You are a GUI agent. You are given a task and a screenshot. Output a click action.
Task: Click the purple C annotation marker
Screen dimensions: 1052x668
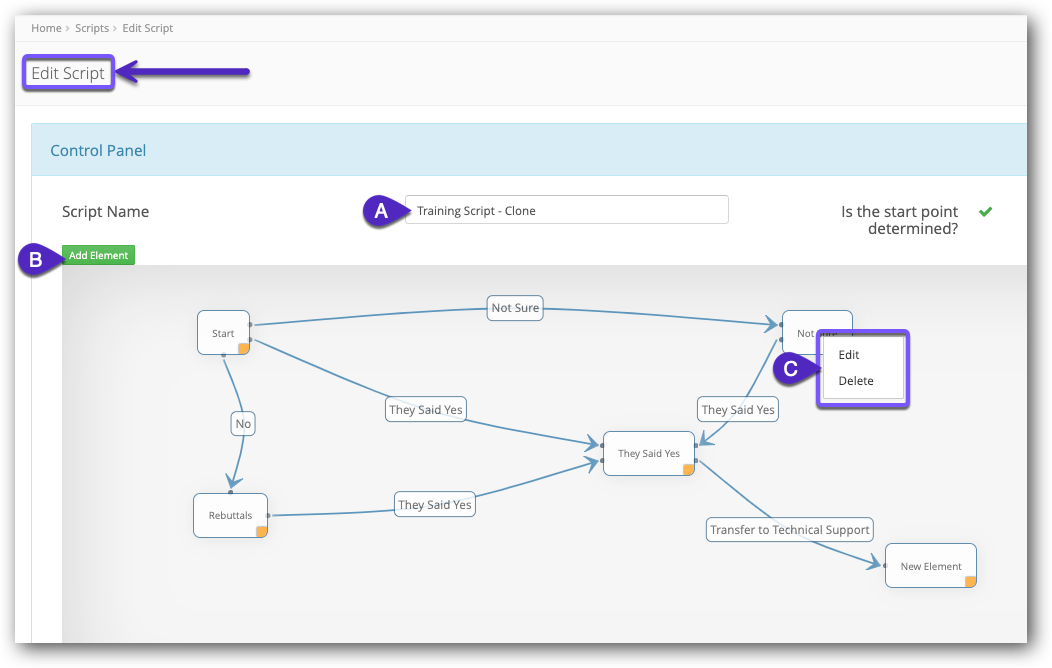point(790,368)
